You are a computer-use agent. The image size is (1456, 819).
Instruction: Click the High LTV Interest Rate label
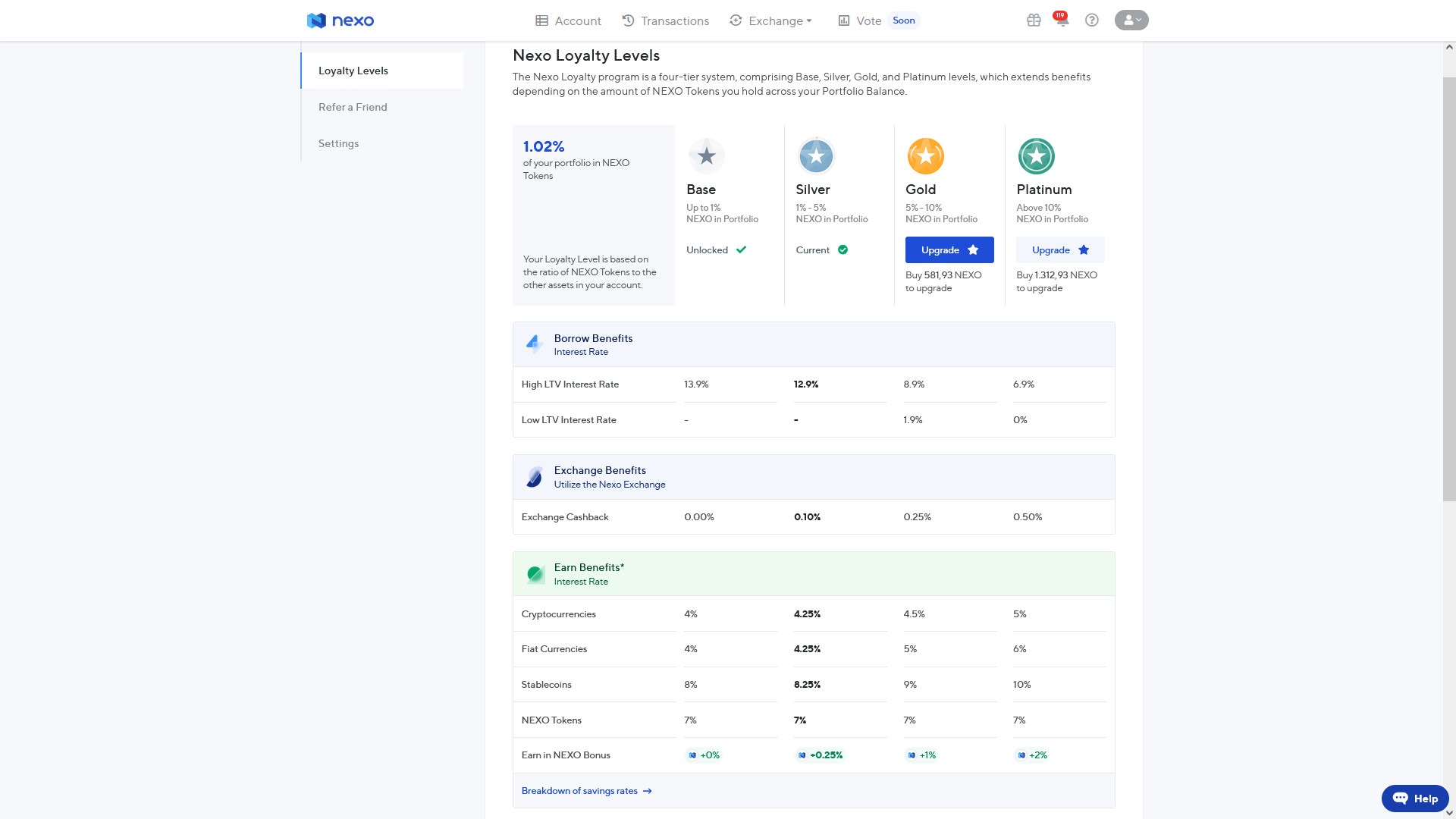tap(570, 384)
